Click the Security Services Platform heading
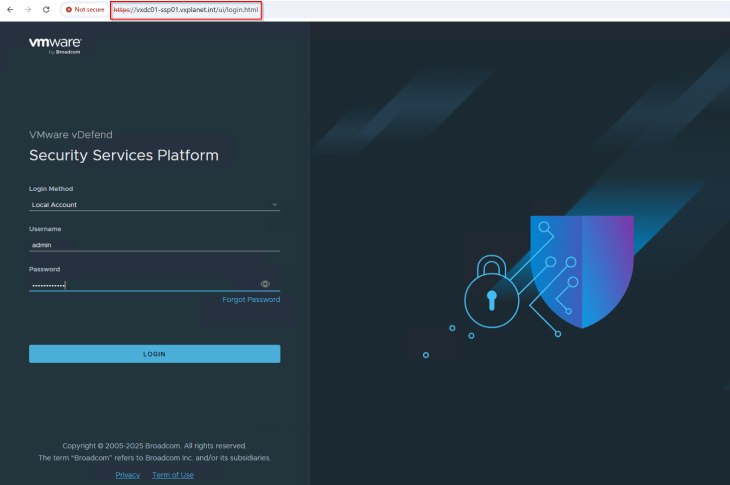This screenshot has width=730, height=485. (124, 155)
